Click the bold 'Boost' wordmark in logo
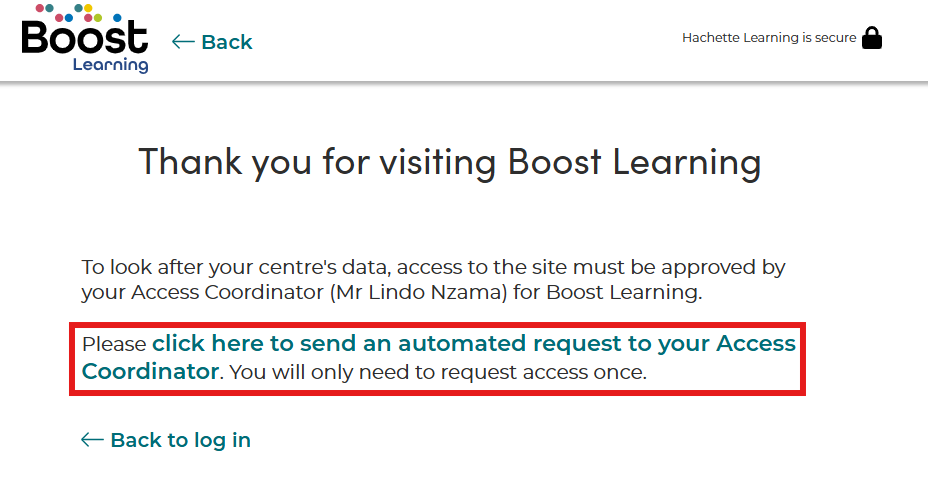The width and height of the screenshot is (928, 491). click(x=84, y=38)
